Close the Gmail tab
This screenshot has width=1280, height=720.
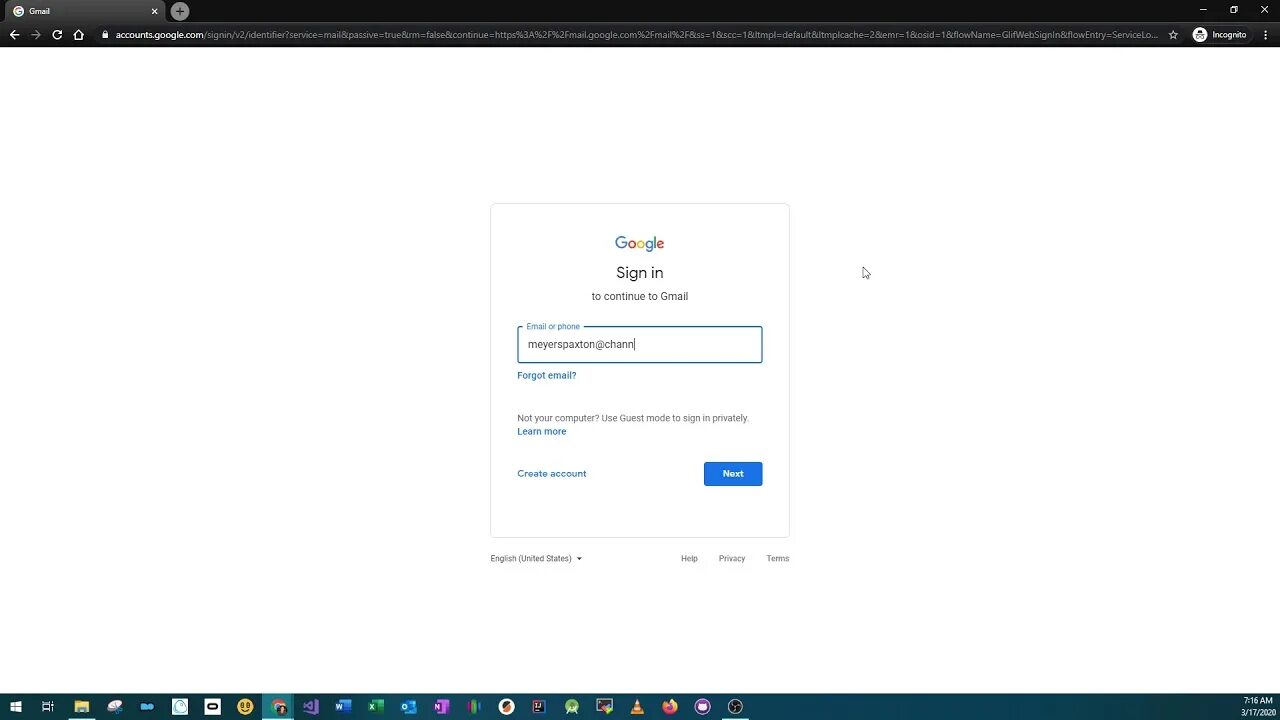[155, 11]
